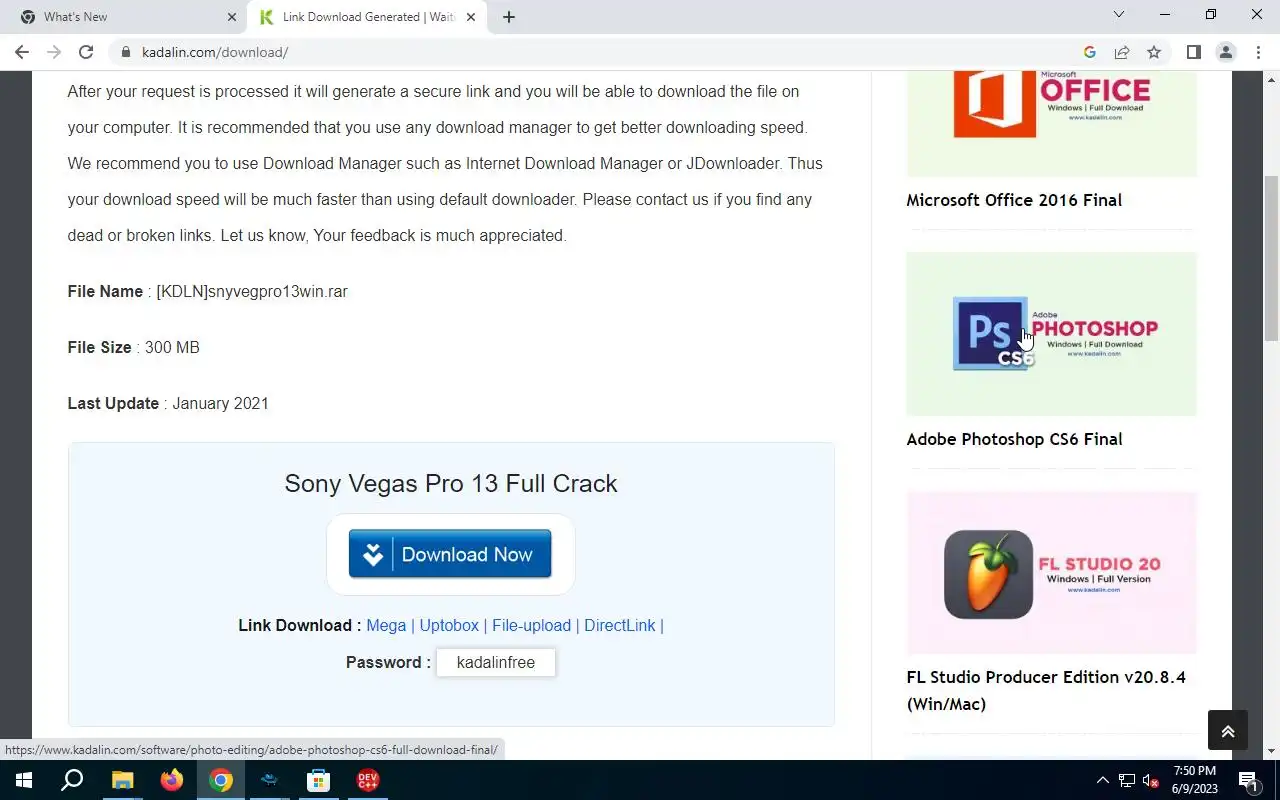Open Windows taskbar search

(x=72, y=780)
